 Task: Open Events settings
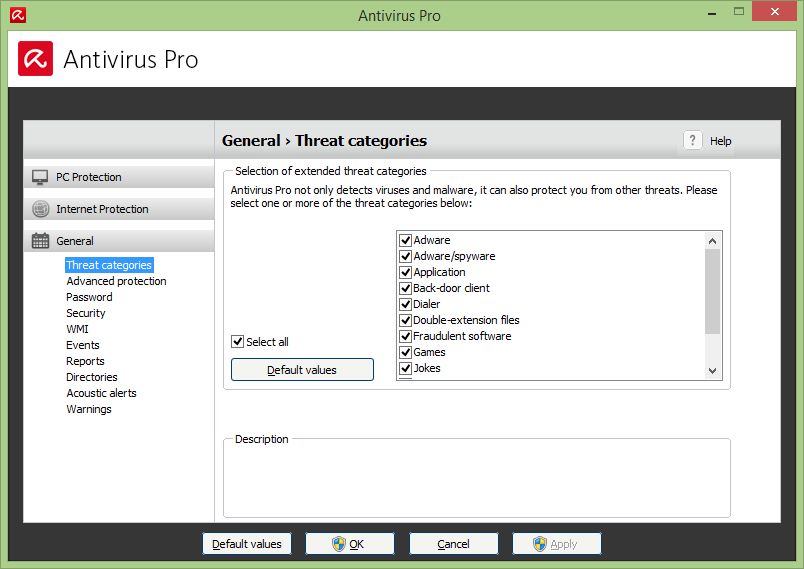pos(83,345)
